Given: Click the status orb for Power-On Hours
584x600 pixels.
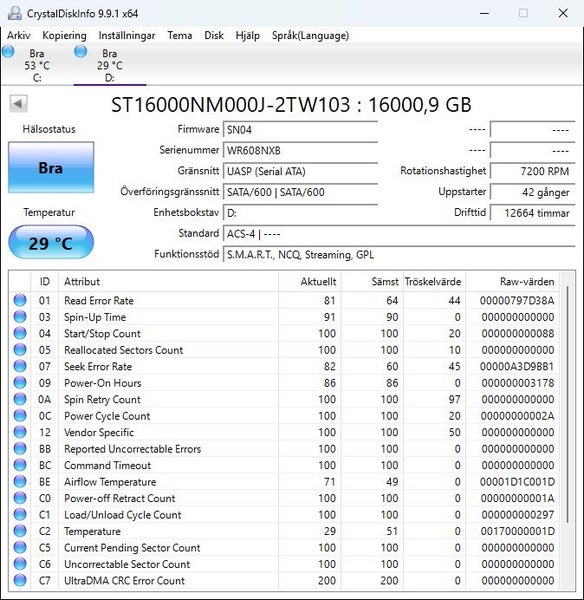Looking at the screenshot, I should [x=20, y=383].
